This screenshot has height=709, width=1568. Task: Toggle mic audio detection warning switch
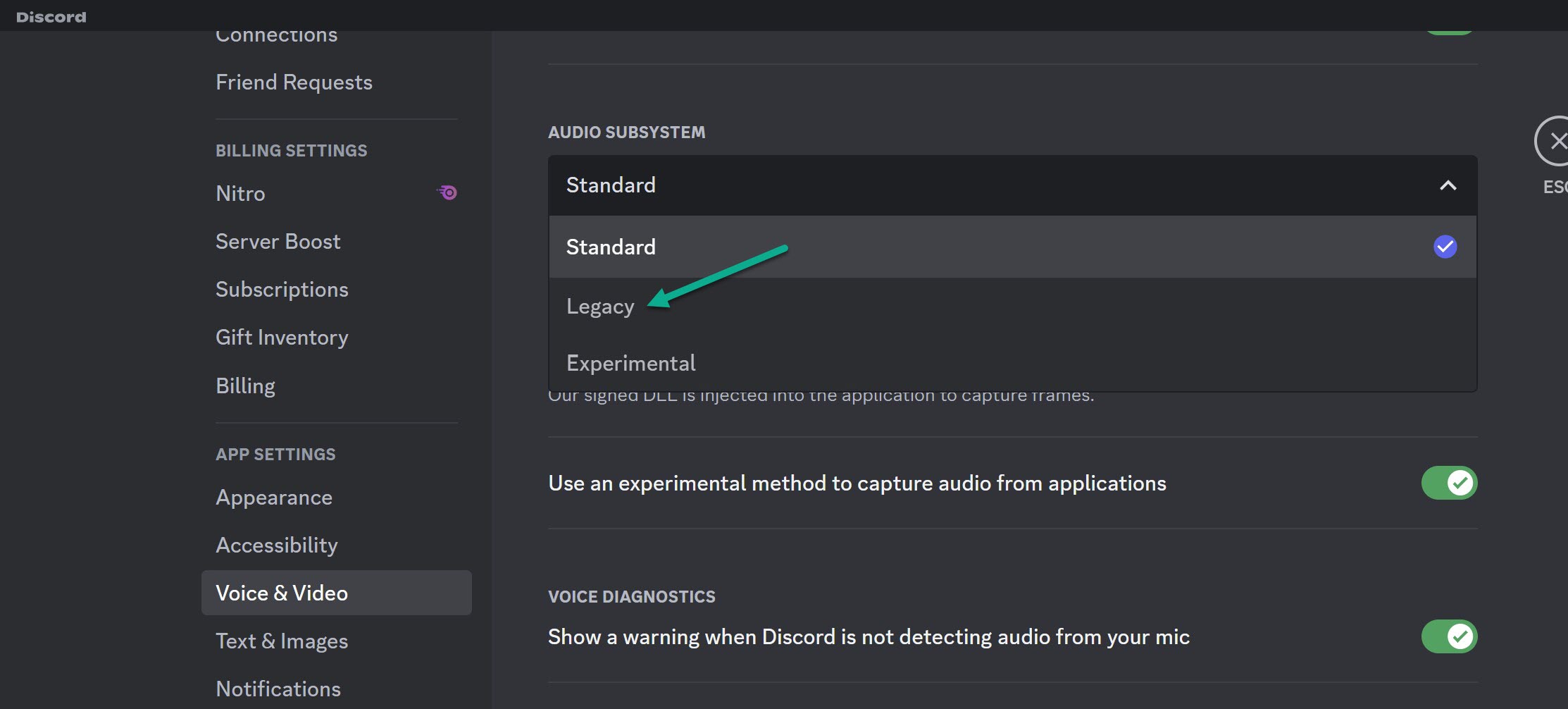point(1449,636)
